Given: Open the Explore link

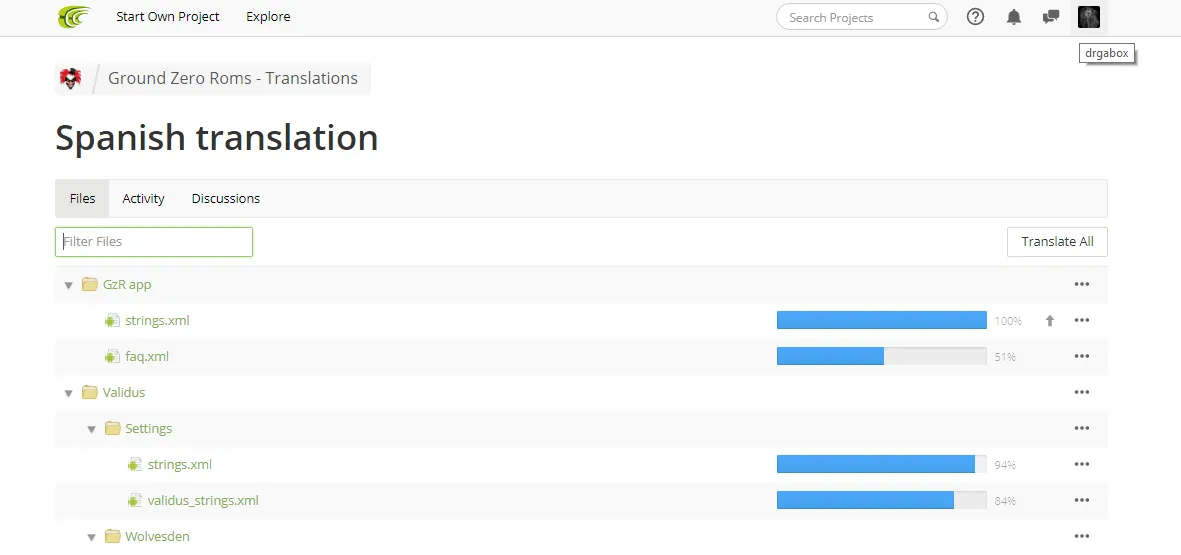Looking at the screenshot, I should pyautogui.click(x=268, y=17).
